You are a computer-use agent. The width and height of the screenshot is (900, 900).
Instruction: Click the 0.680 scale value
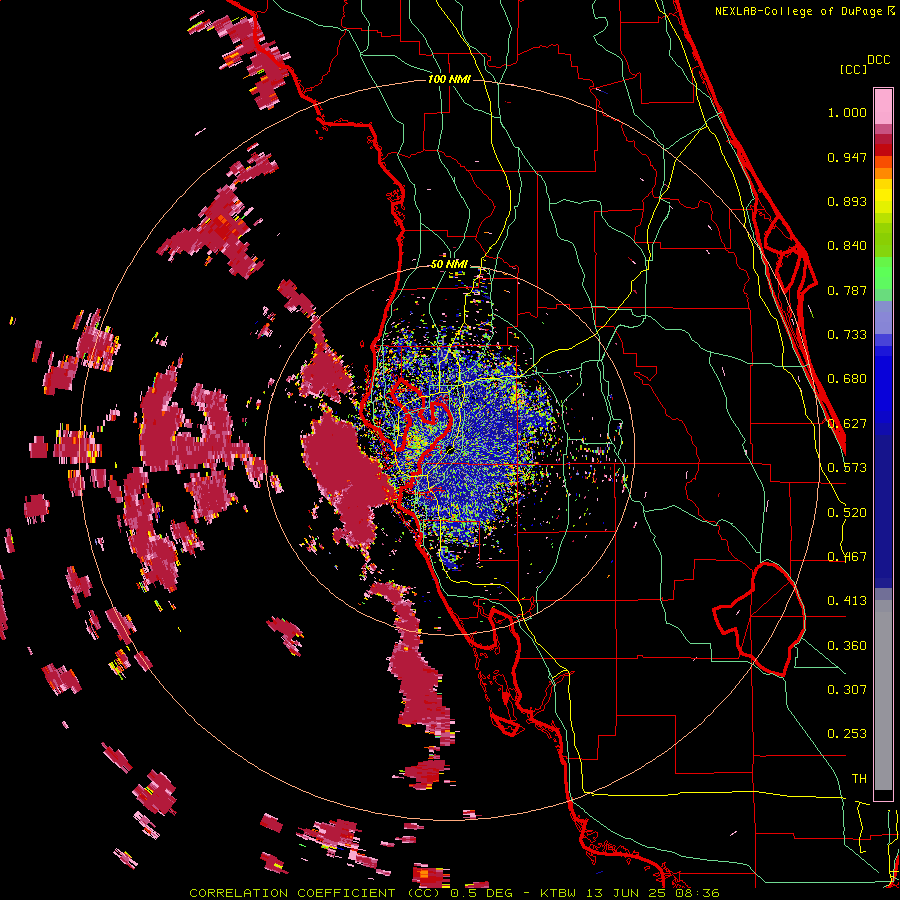(847, 379)
